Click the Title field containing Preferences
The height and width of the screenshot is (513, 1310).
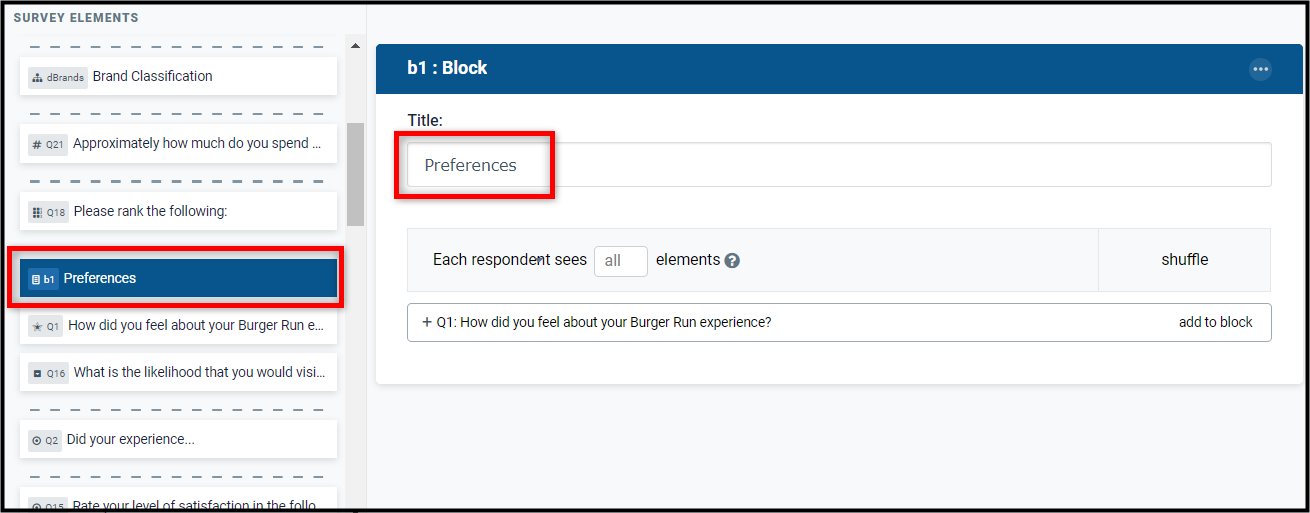click(839, 165)
